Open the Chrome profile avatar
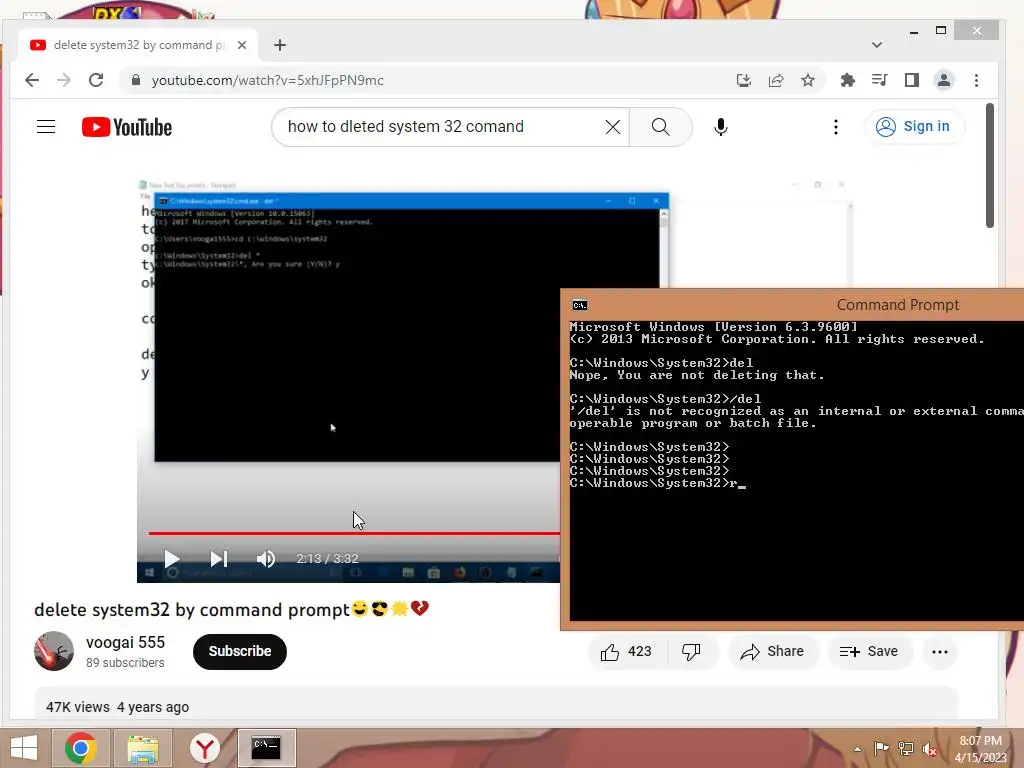The height and width of the screenshot is (768, 1024). pos(944,80)
